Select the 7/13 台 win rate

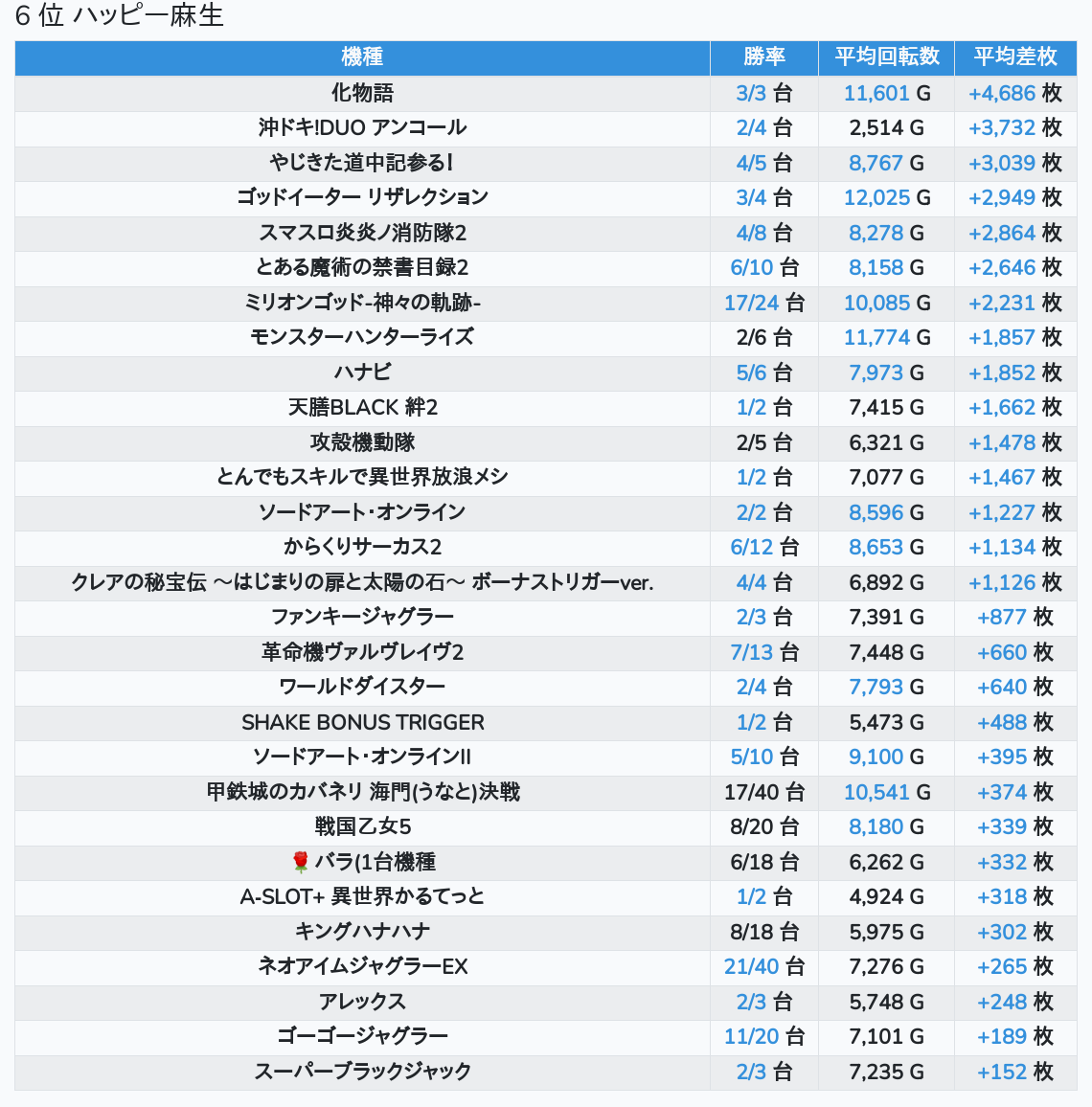tap(764, 652)
